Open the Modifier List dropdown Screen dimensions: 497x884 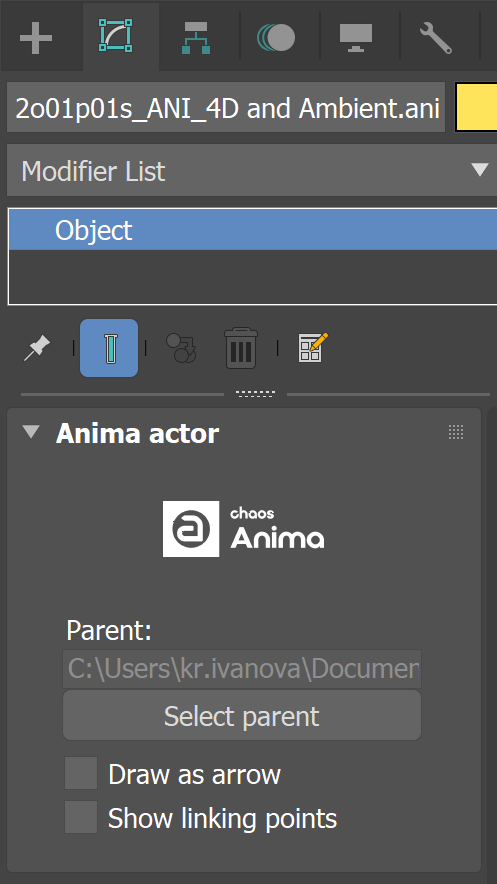pos(252,170)
